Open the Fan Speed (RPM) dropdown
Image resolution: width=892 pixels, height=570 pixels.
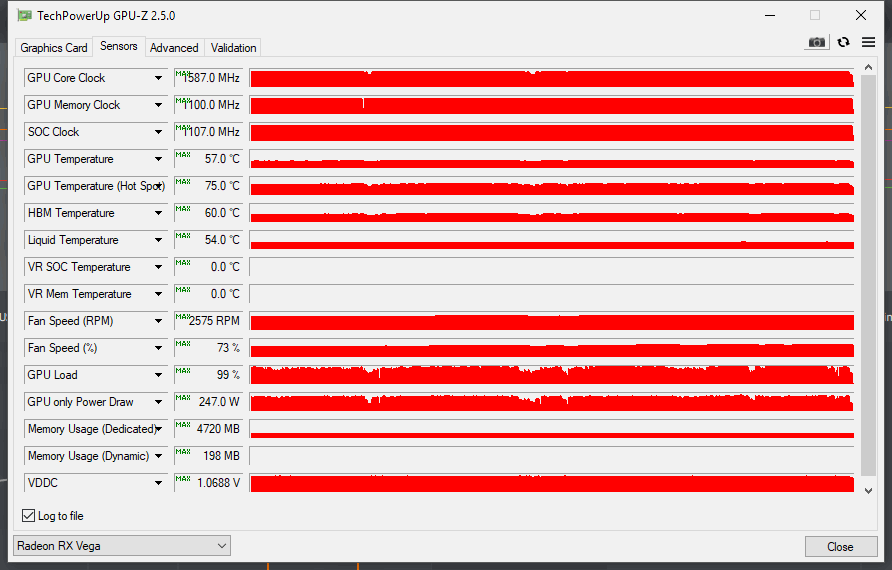click(158, 321)
